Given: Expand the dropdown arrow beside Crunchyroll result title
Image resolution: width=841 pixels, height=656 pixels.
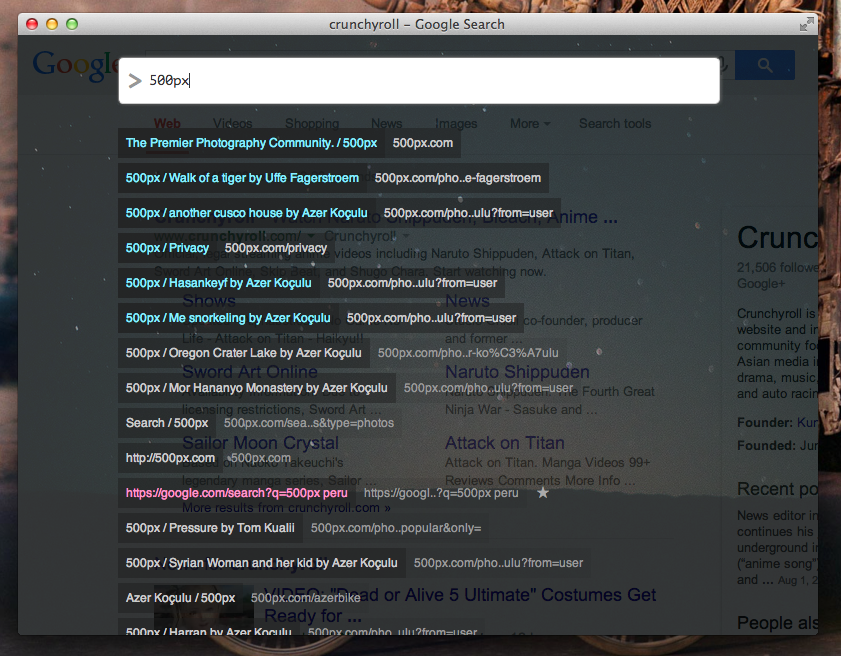Looking at the screenshot, I should 408,236.
